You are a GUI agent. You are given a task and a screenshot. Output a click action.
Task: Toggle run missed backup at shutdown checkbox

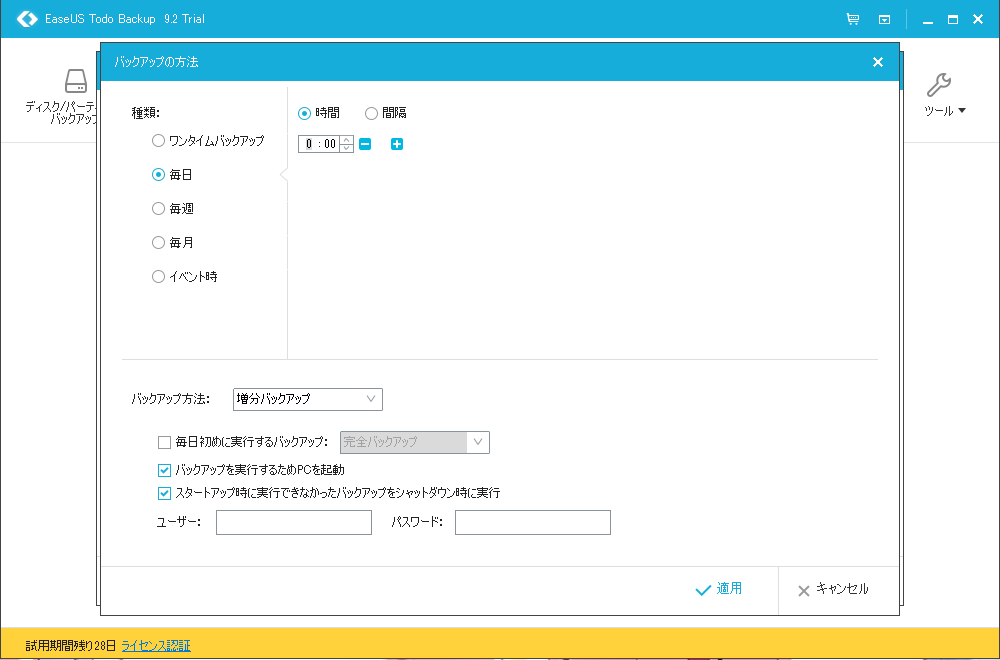point(165,494)
